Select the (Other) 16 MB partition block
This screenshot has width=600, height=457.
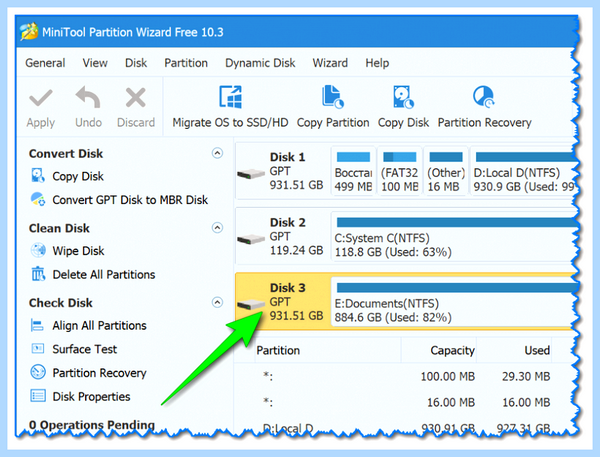click(x=446, y=171)
